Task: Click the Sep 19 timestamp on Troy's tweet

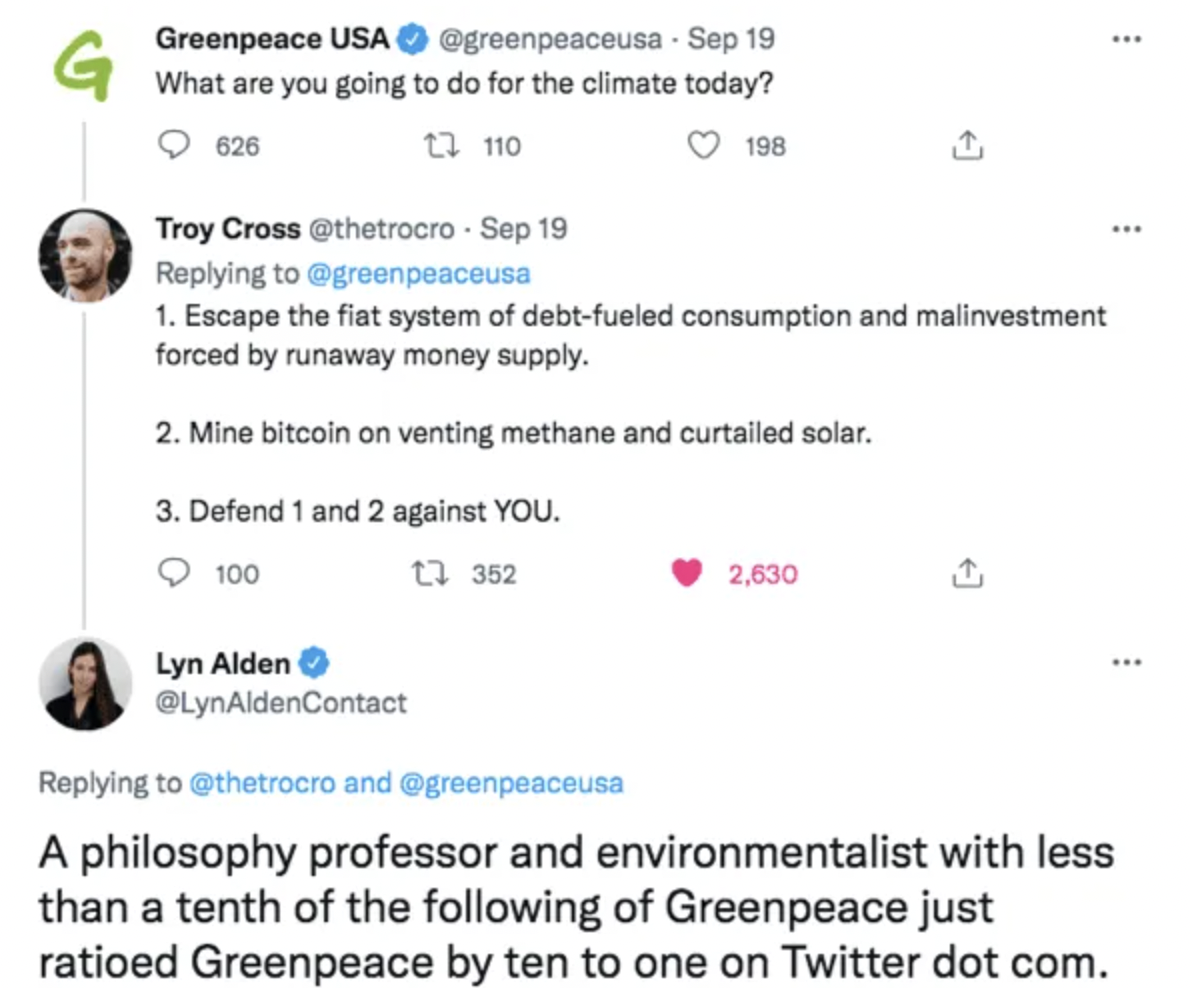Action: click(524, 229)
